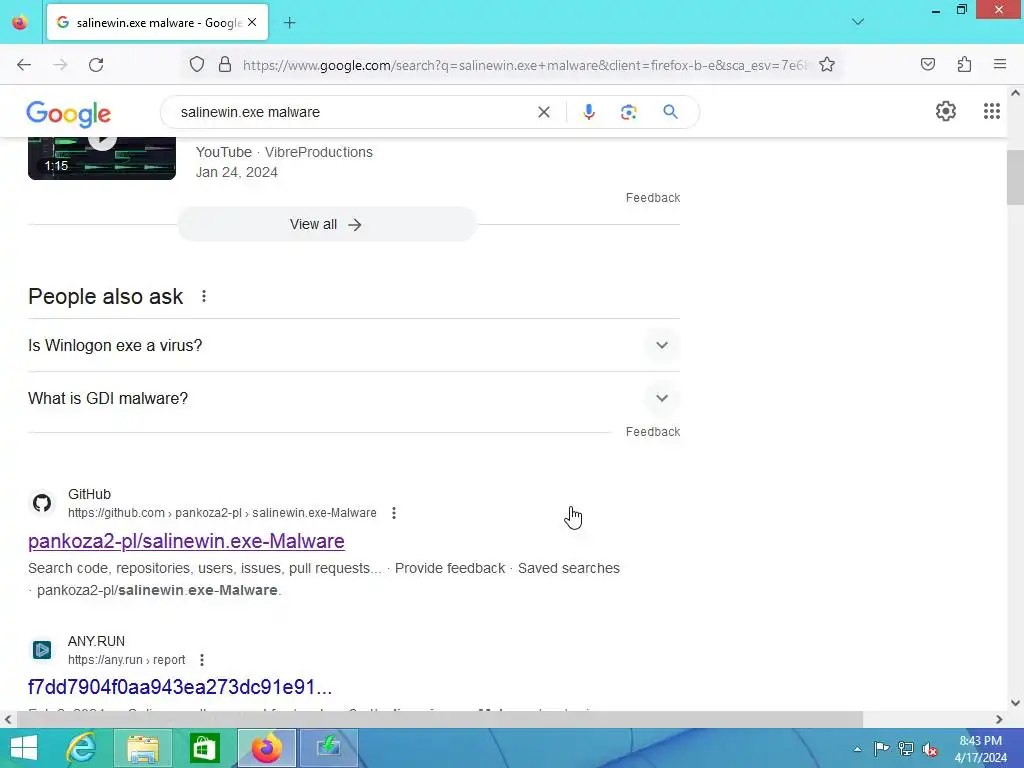
Task: Open the green-arrow installer taskbar app
Action: tap(328, 748)
